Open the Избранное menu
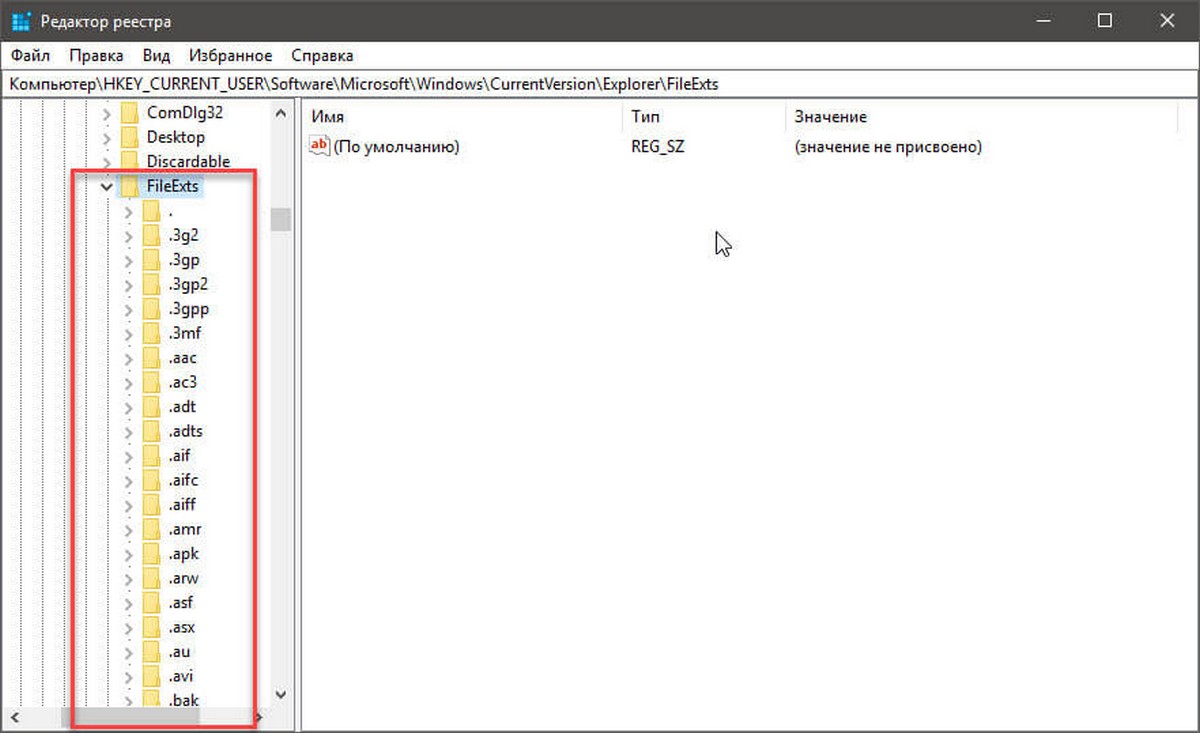1200x733 pixels. [x=230, y=55]
